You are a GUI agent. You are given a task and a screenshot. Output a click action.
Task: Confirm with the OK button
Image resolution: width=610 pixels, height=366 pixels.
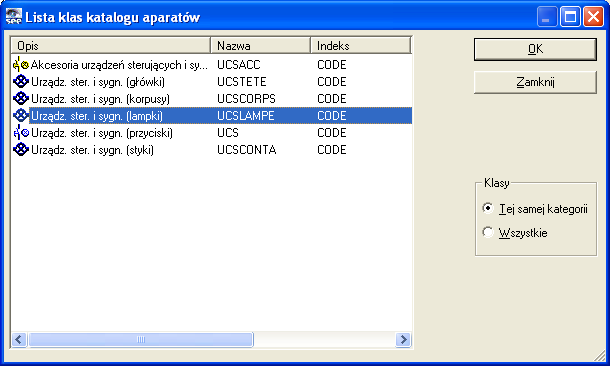tap(535, 49)
